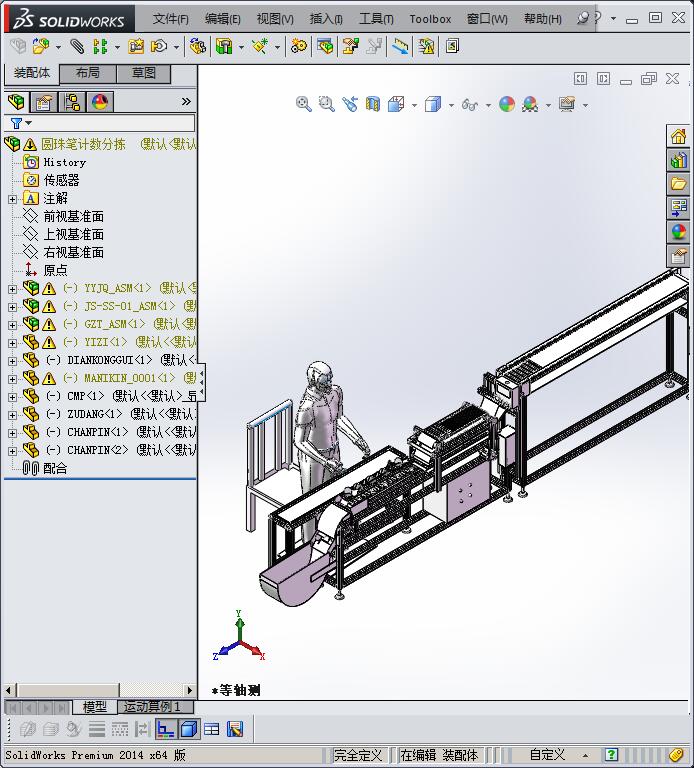Image resolution: width=694 pixels, height=768 pixels.
Task: Click the Zoom to Fit magnifier icon
Action: click(x=304, y=104)
